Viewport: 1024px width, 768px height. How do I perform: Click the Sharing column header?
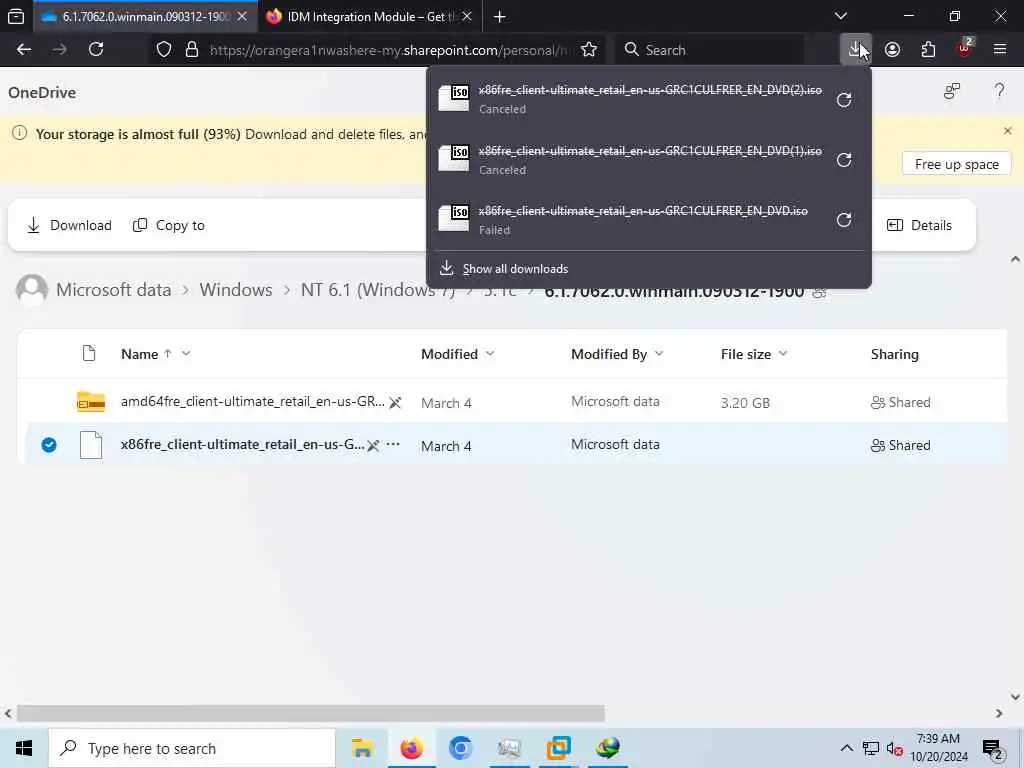[894, 354]
